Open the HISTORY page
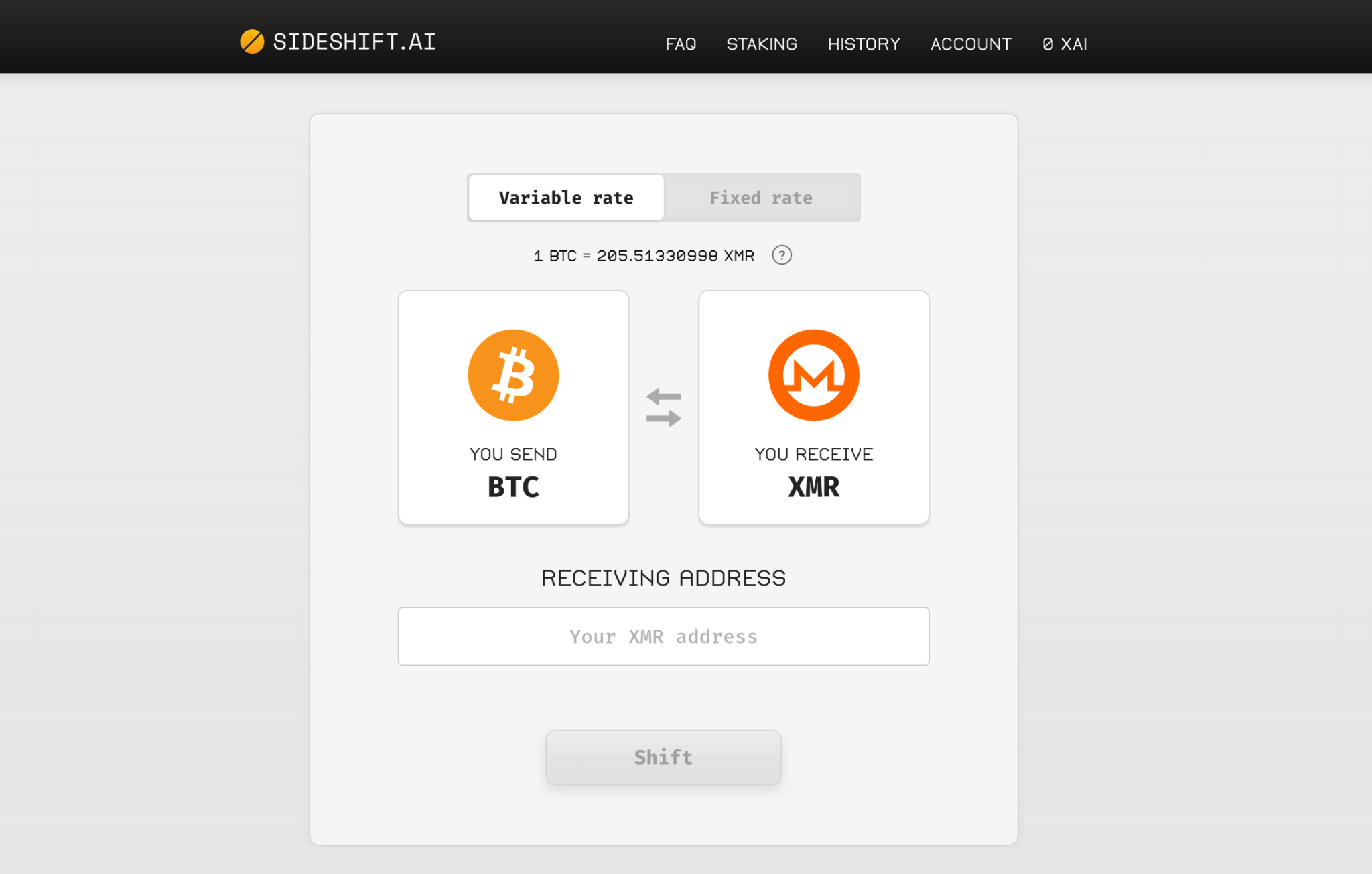Image resolution: width=1372 pixels, height=874 pixels. [864, 44]
